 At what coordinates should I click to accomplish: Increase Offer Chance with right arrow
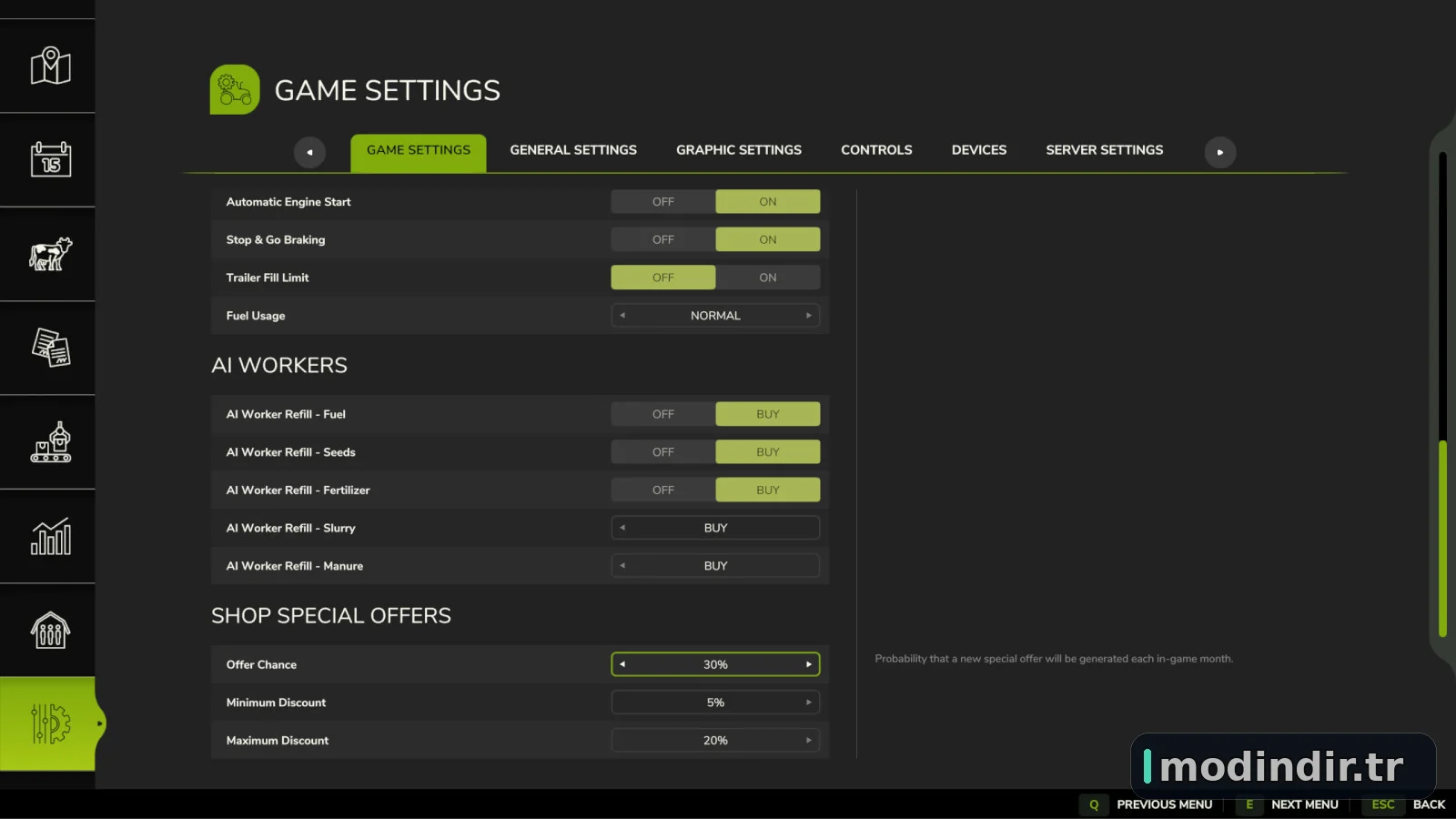(808, 664)
